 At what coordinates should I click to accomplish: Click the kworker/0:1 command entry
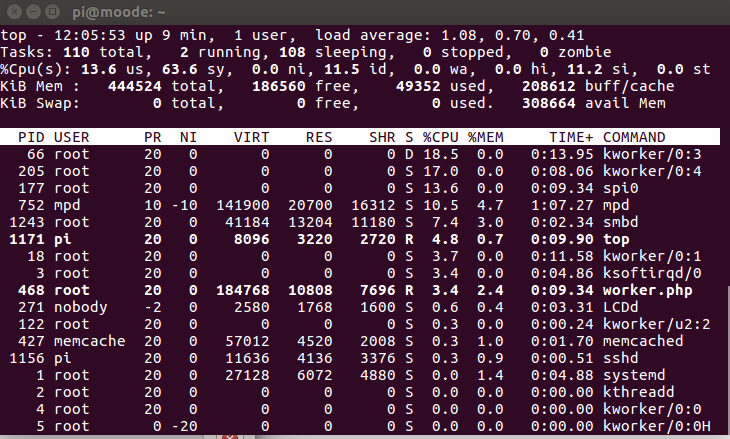[x=652, y=256]
